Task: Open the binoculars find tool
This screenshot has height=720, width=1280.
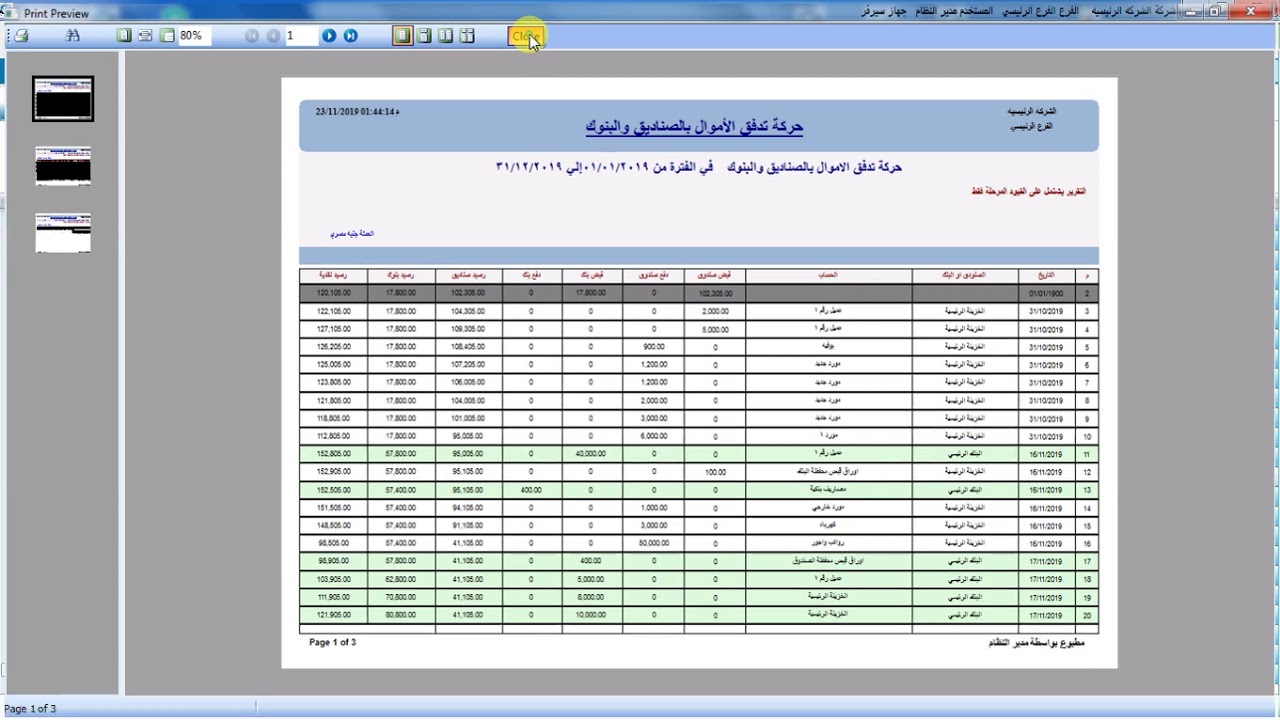Action: click(x=72, y=36)
